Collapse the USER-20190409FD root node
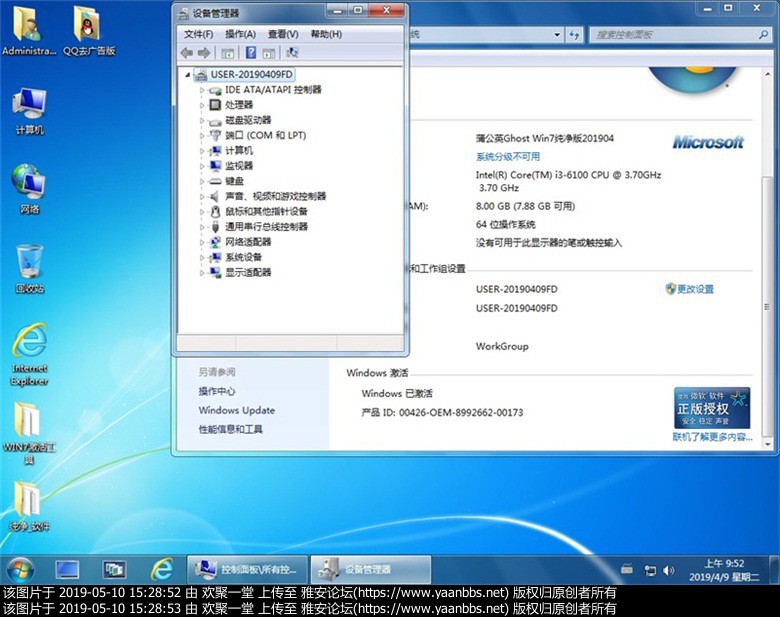This screenshot has height=617, width=780. (x=188, y=75)
